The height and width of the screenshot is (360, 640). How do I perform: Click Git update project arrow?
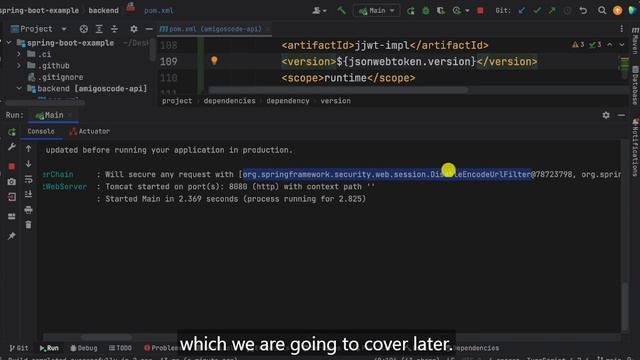click(522, 11)
